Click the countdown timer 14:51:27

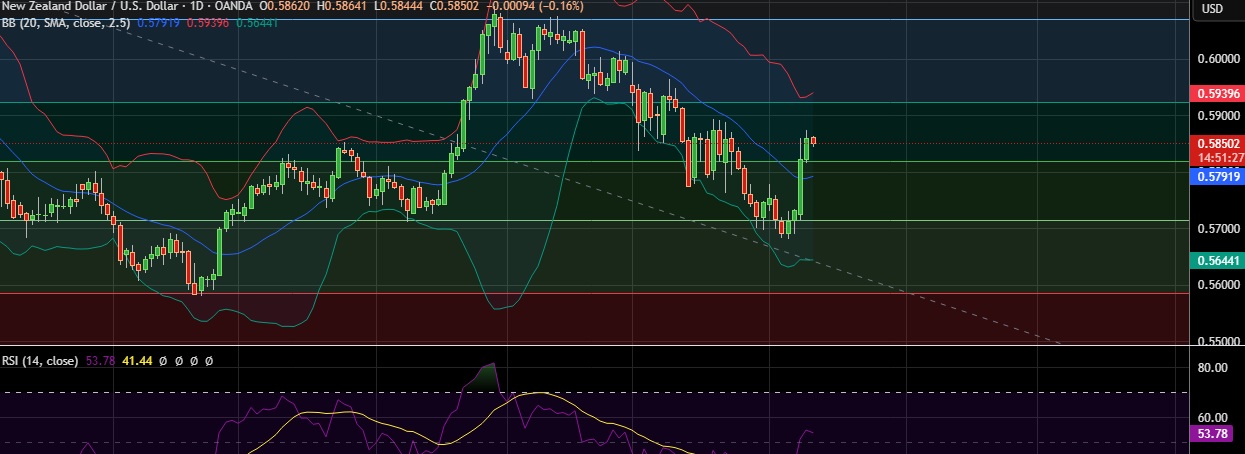(x=1219, y=158)
